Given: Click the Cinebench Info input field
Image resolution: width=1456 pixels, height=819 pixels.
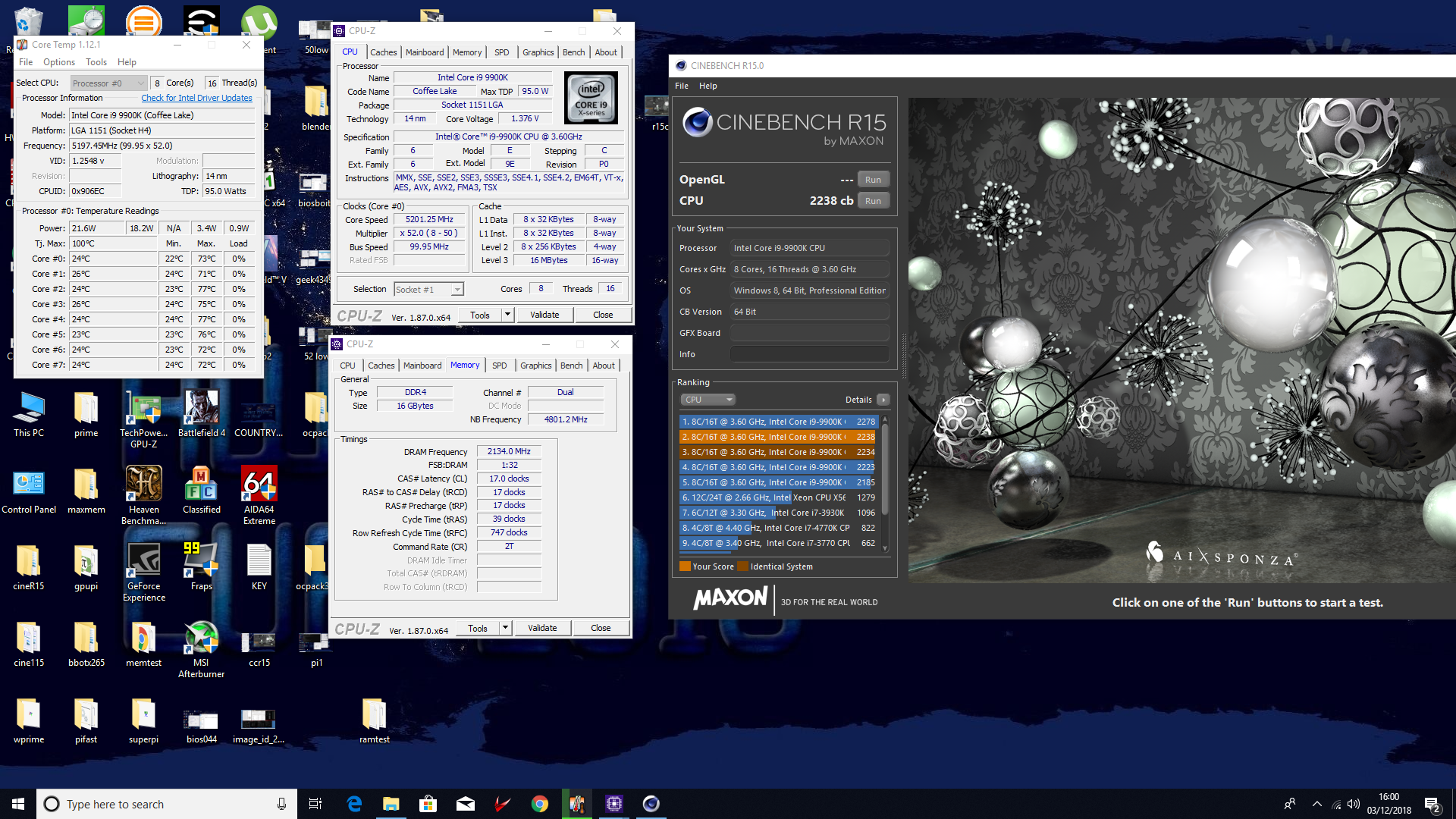Looking at the screenshot, I should coord(809,354).
